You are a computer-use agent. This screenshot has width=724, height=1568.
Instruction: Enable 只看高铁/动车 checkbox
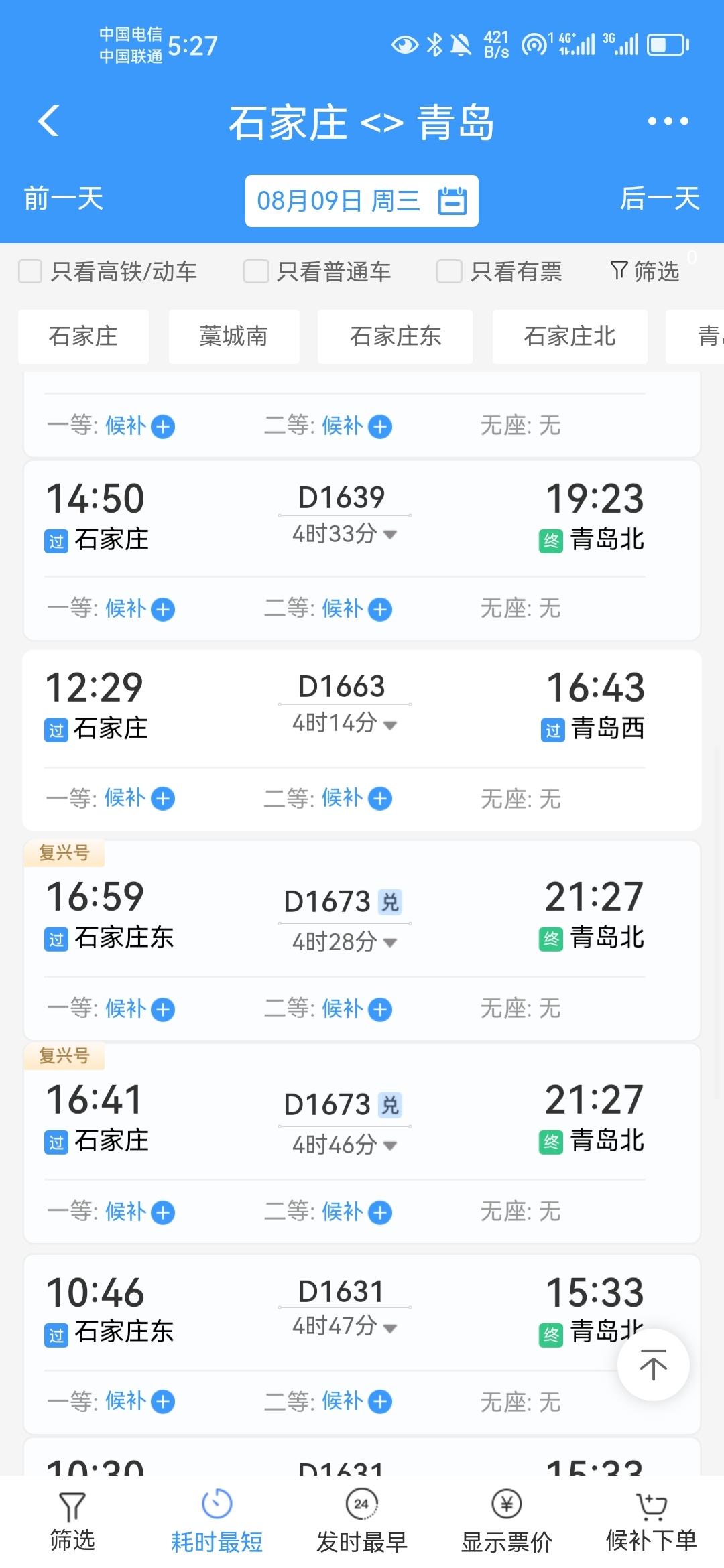coord(30,271)
